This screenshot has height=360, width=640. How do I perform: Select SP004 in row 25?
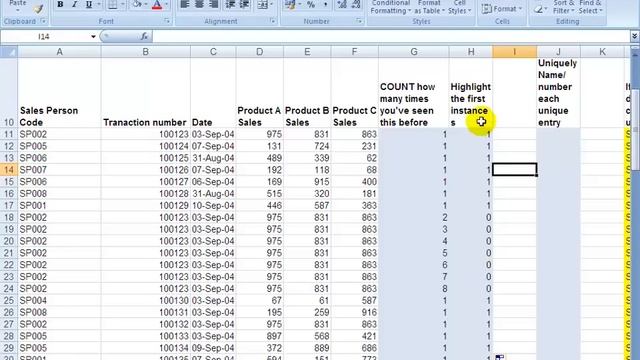click(x=59, y=300)
